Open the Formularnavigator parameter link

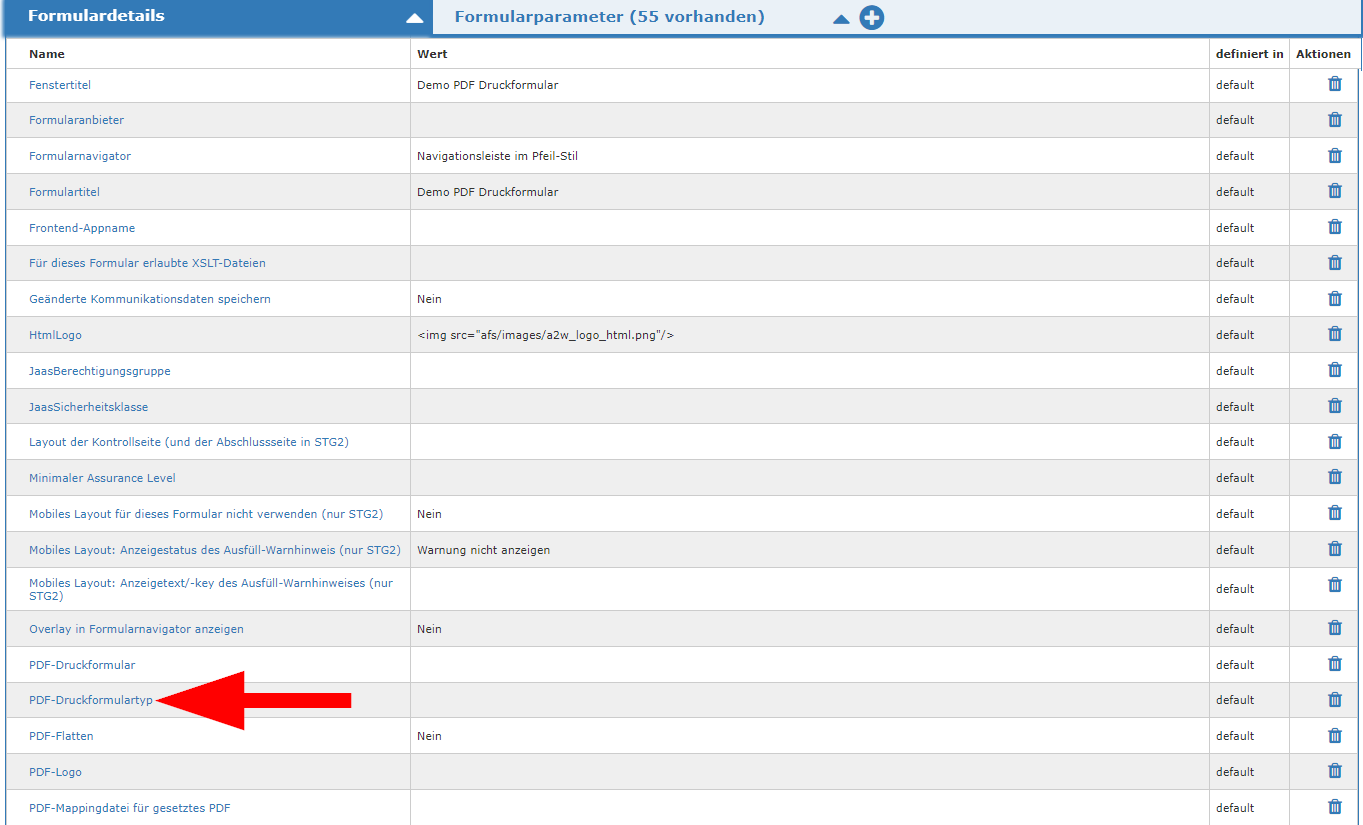pos(80,156)
